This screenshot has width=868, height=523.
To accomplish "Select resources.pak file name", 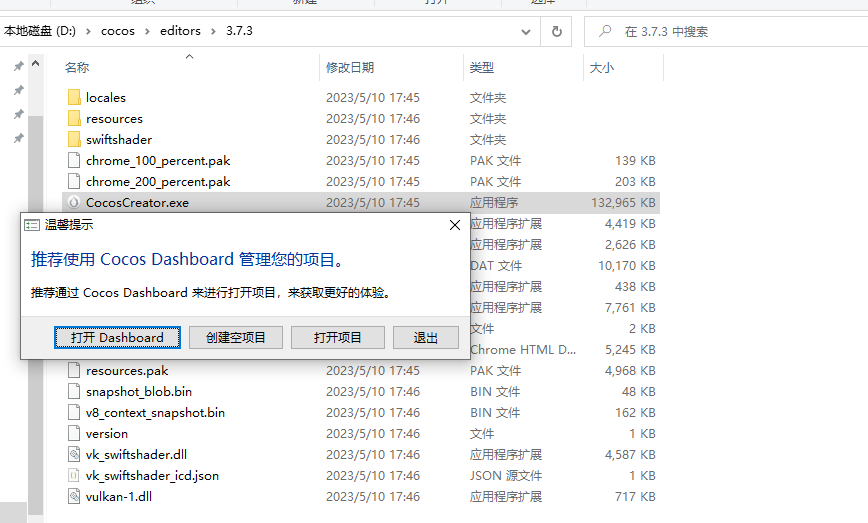I will 127,370.
